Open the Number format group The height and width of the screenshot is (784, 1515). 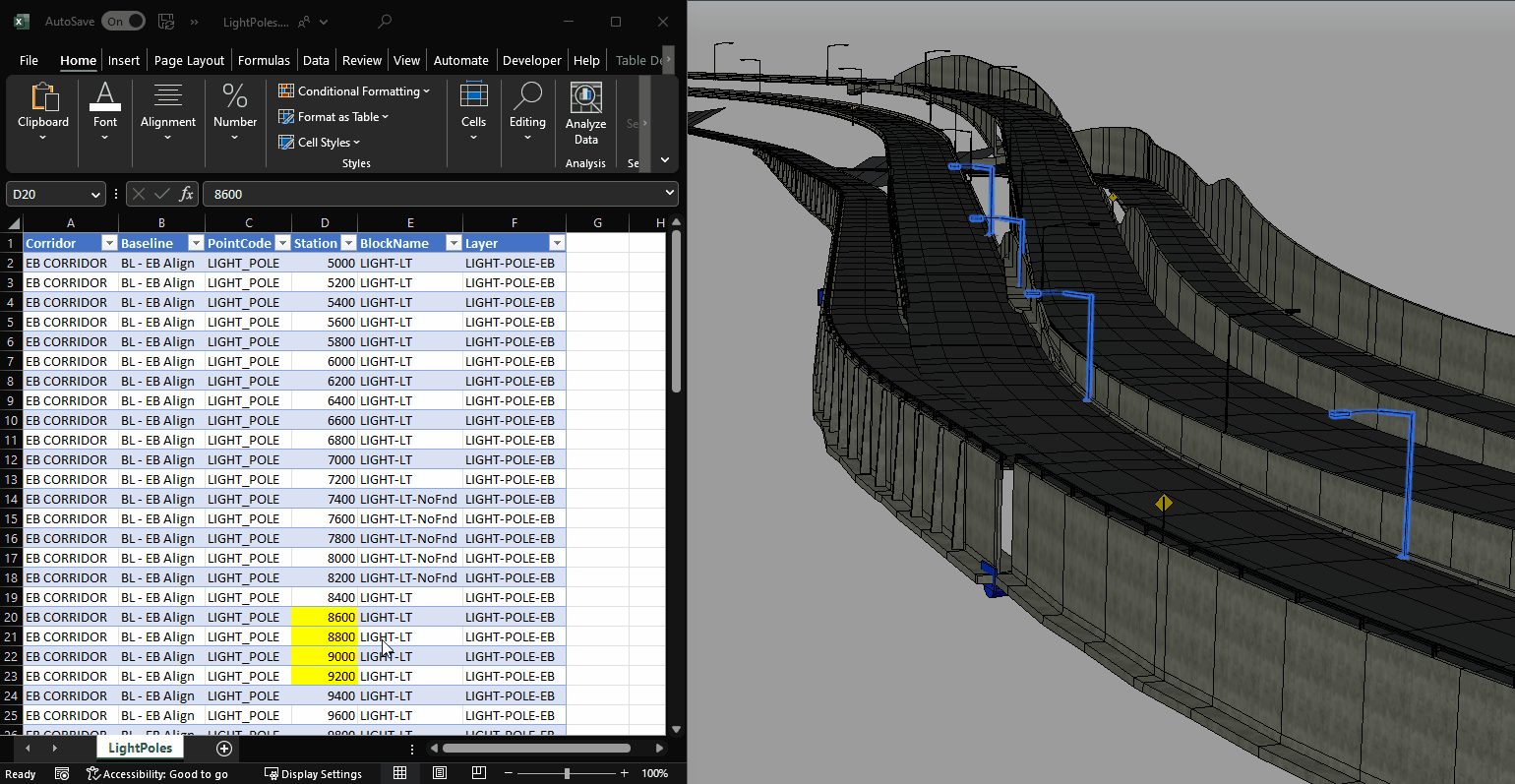tap(235, 113)
